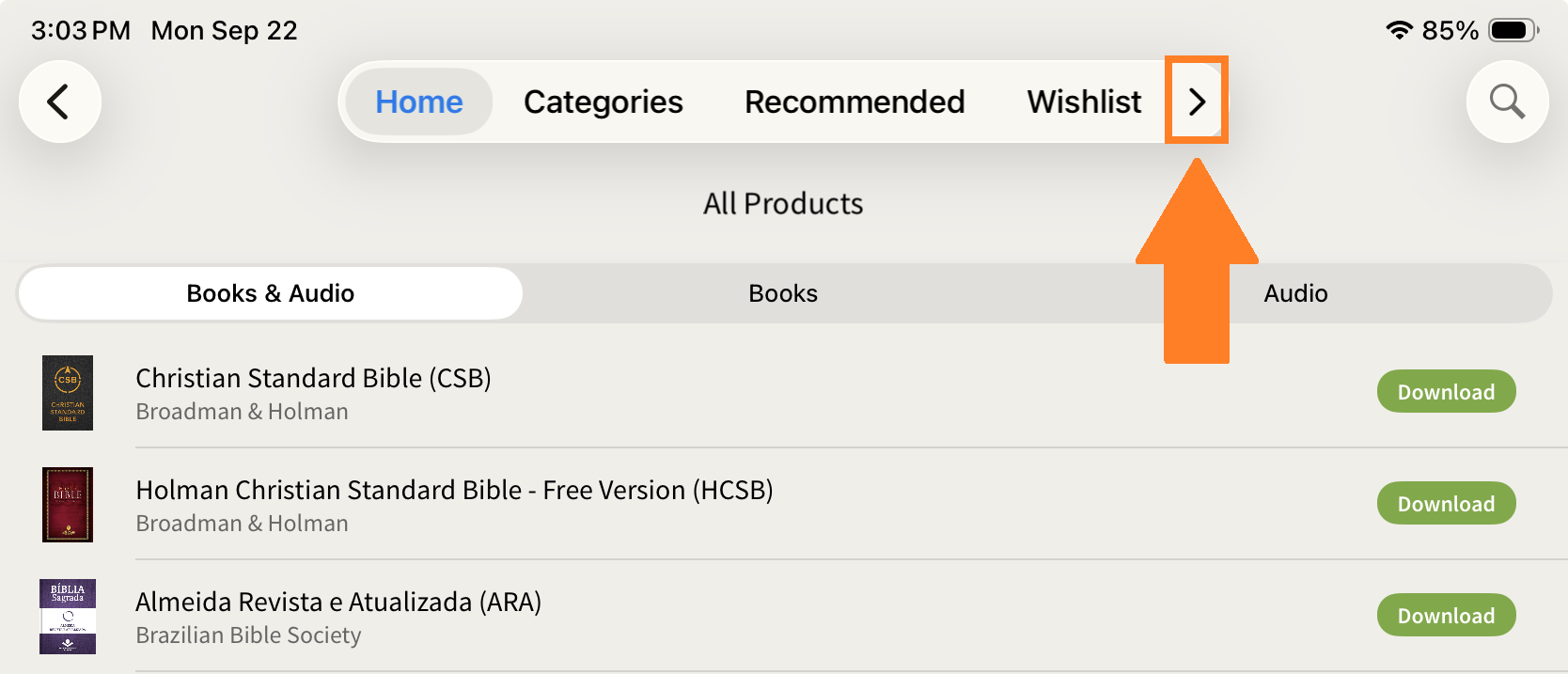Viewport: 1568px width, 674px height.
Task: Select the Books & Audio filter segment
Action: pyautogui.click(x=270, y=293)
